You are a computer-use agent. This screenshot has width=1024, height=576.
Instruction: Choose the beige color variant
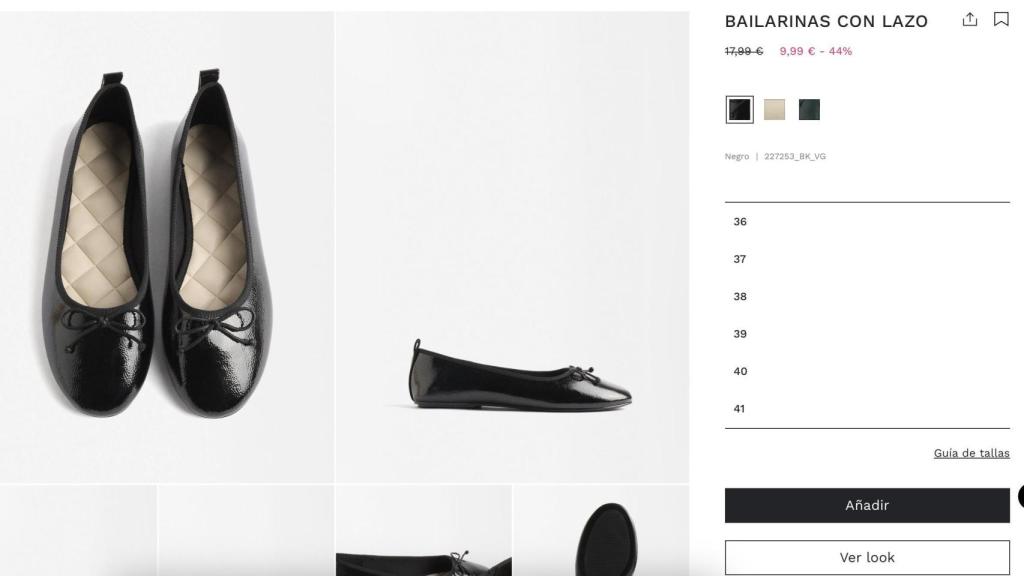click(x=773, y=109)
